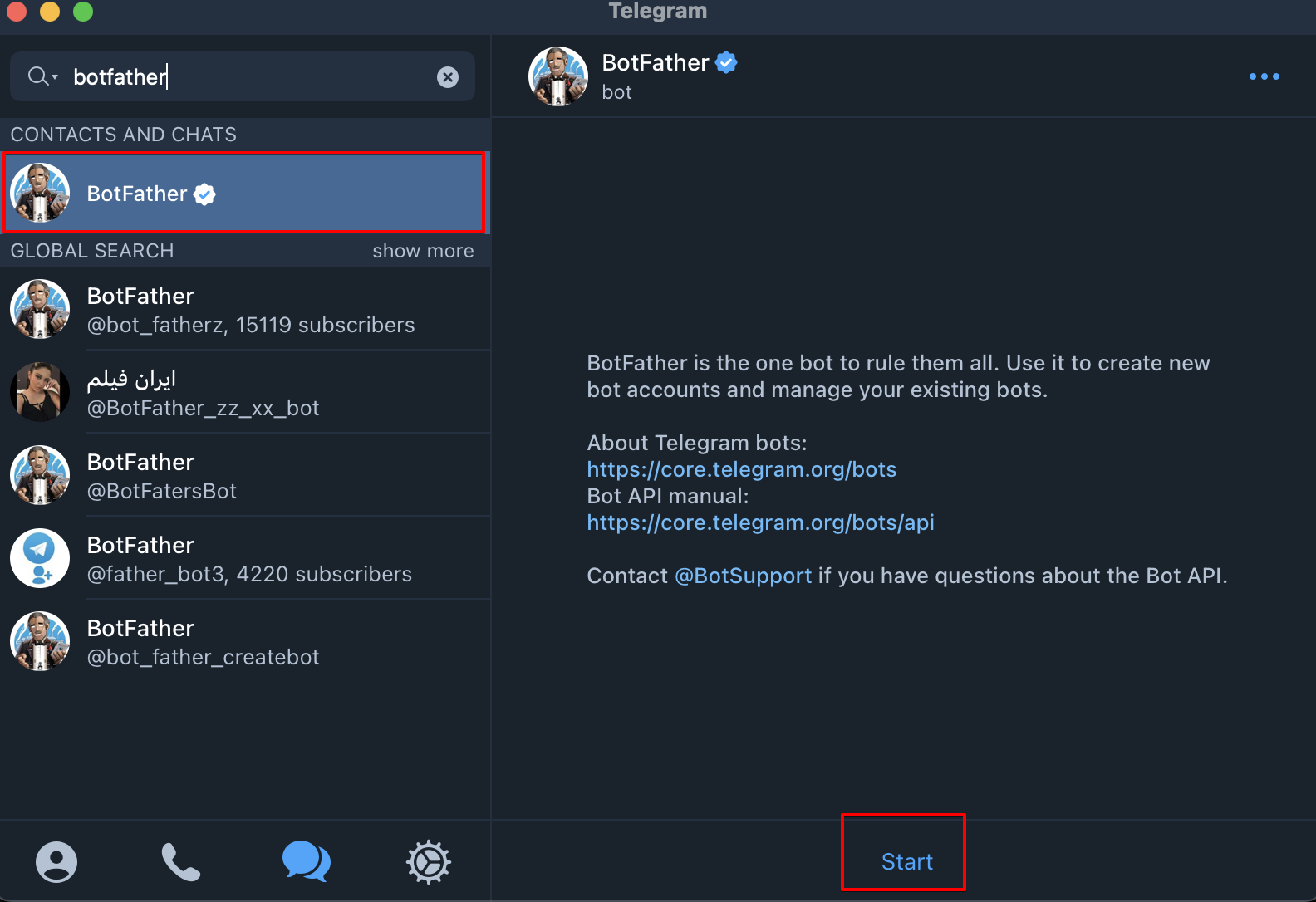Click avatar of @BotFatersBot result

(x=40, y=475)
